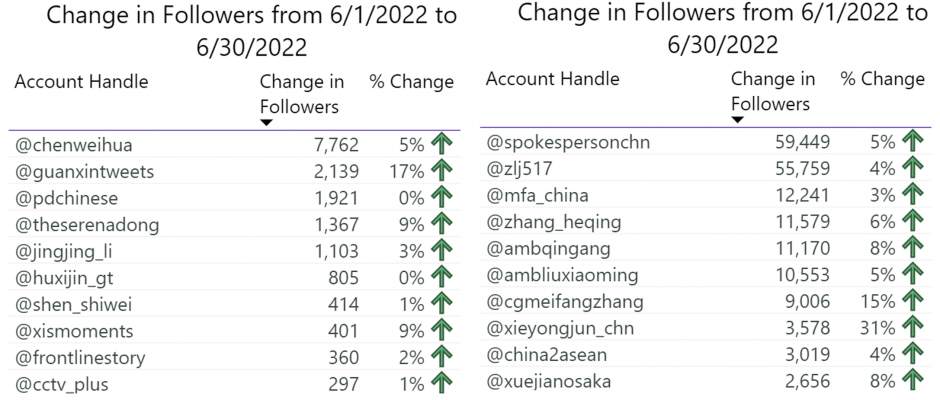Click the trend arrow in the @spokespersonchn row
The width and height of the screenshot is (940, 400).
[x=913, y=142]
